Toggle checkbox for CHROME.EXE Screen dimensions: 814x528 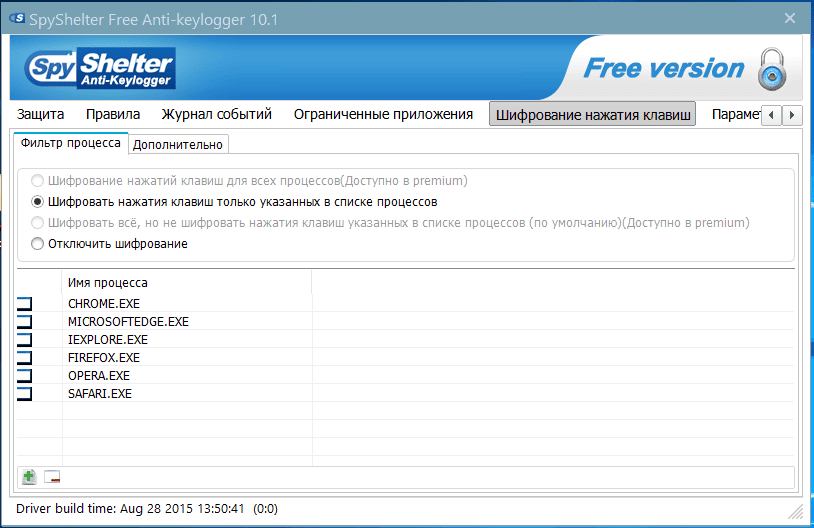[x=24, y=304]
